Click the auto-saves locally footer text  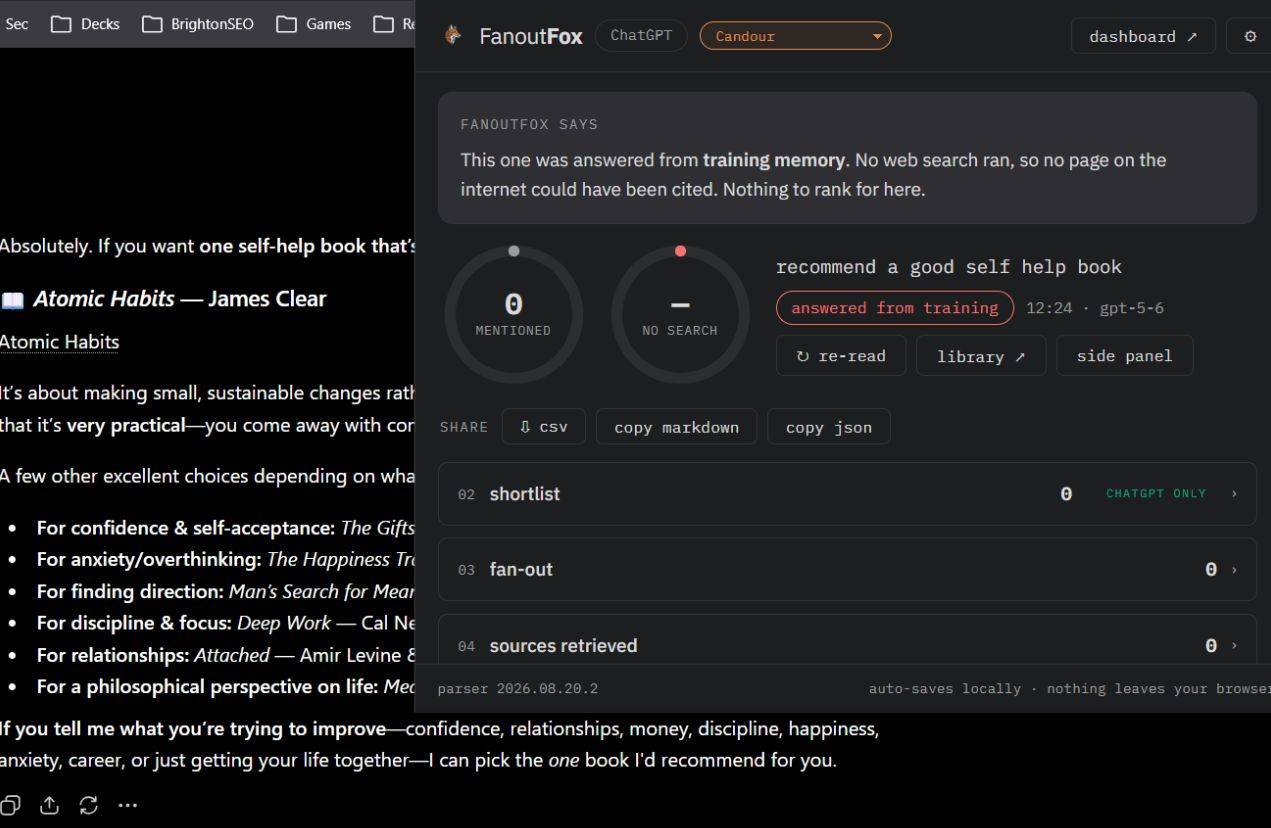[1069, 689]
